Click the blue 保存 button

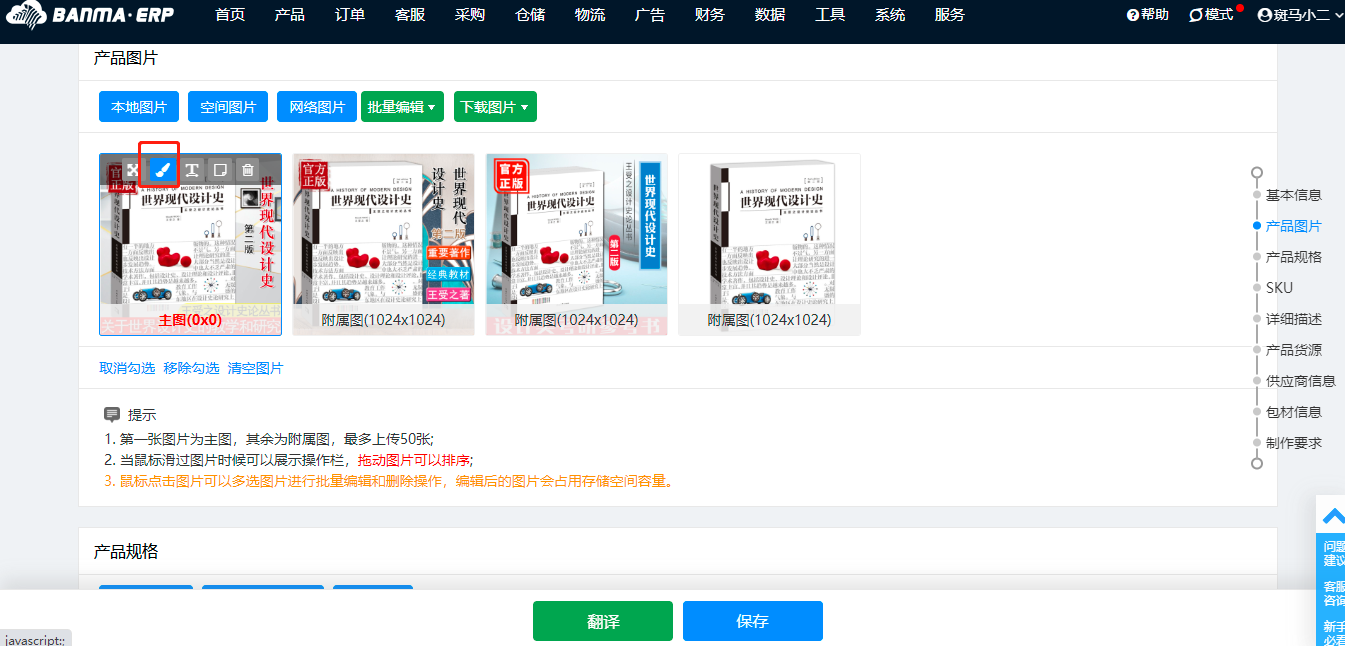point(753,621)
